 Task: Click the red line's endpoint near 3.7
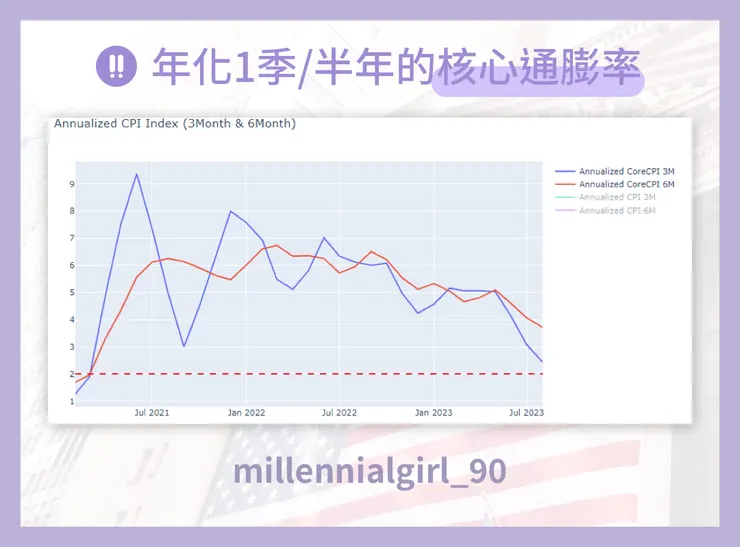(542, 327)
